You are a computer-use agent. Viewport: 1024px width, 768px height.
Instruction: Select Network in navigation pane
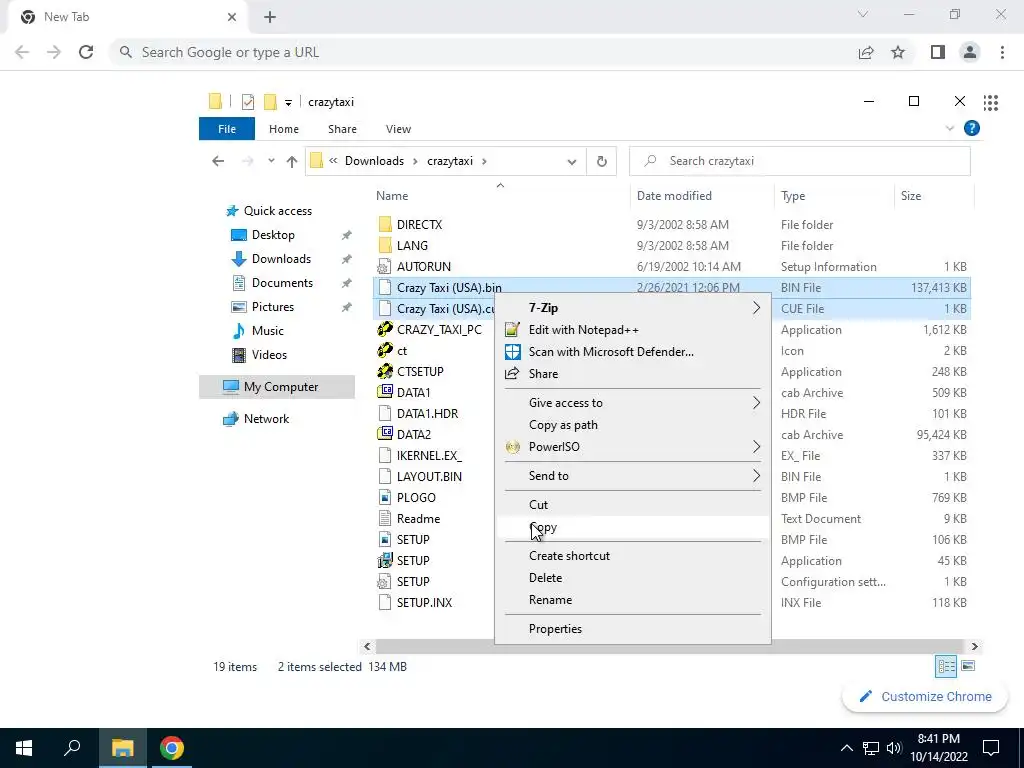[x=266, y=419]
